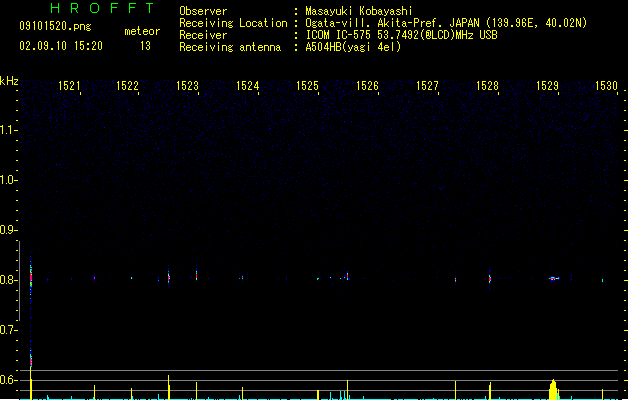
Task: Click the 0.7 kHz frequency label
Action: [x=8, y=330]
